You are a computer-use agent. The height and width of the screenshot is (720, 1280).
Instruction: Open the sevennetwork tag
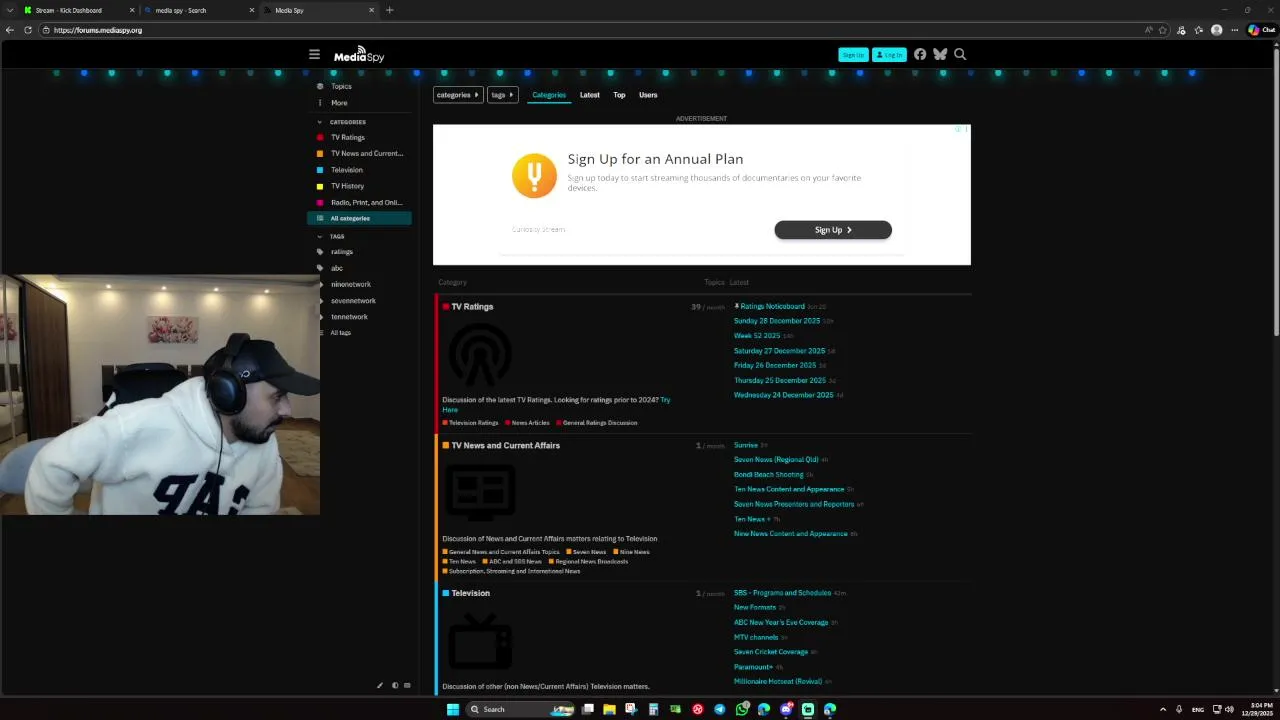(x=353, y=300)
